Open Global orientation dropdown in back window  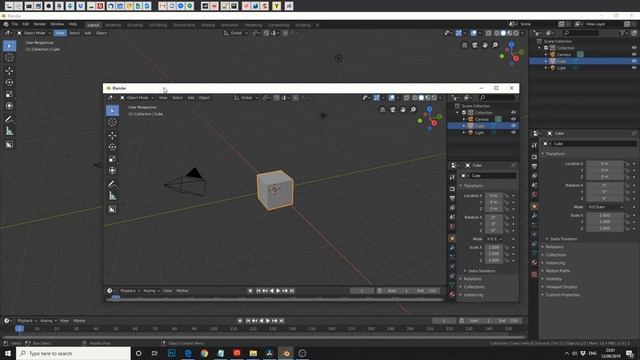[x=236, y=33]
